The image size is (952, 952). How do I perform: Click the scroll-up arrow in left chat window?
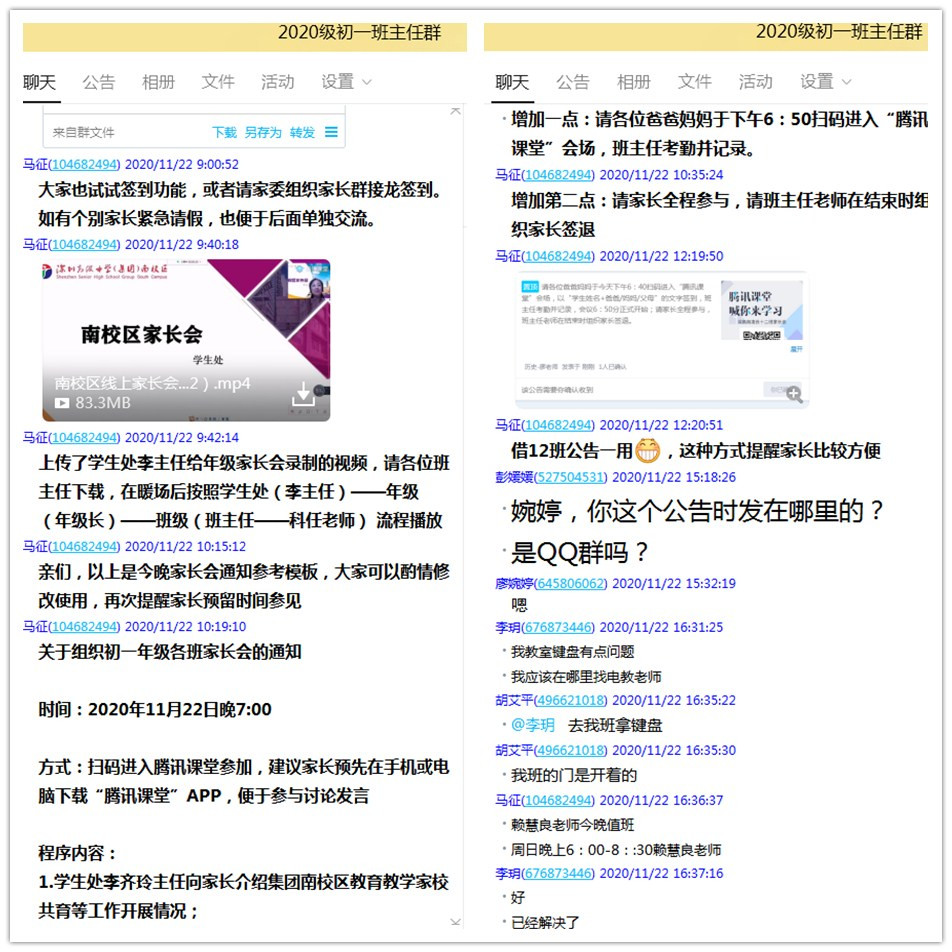point(455,111)
